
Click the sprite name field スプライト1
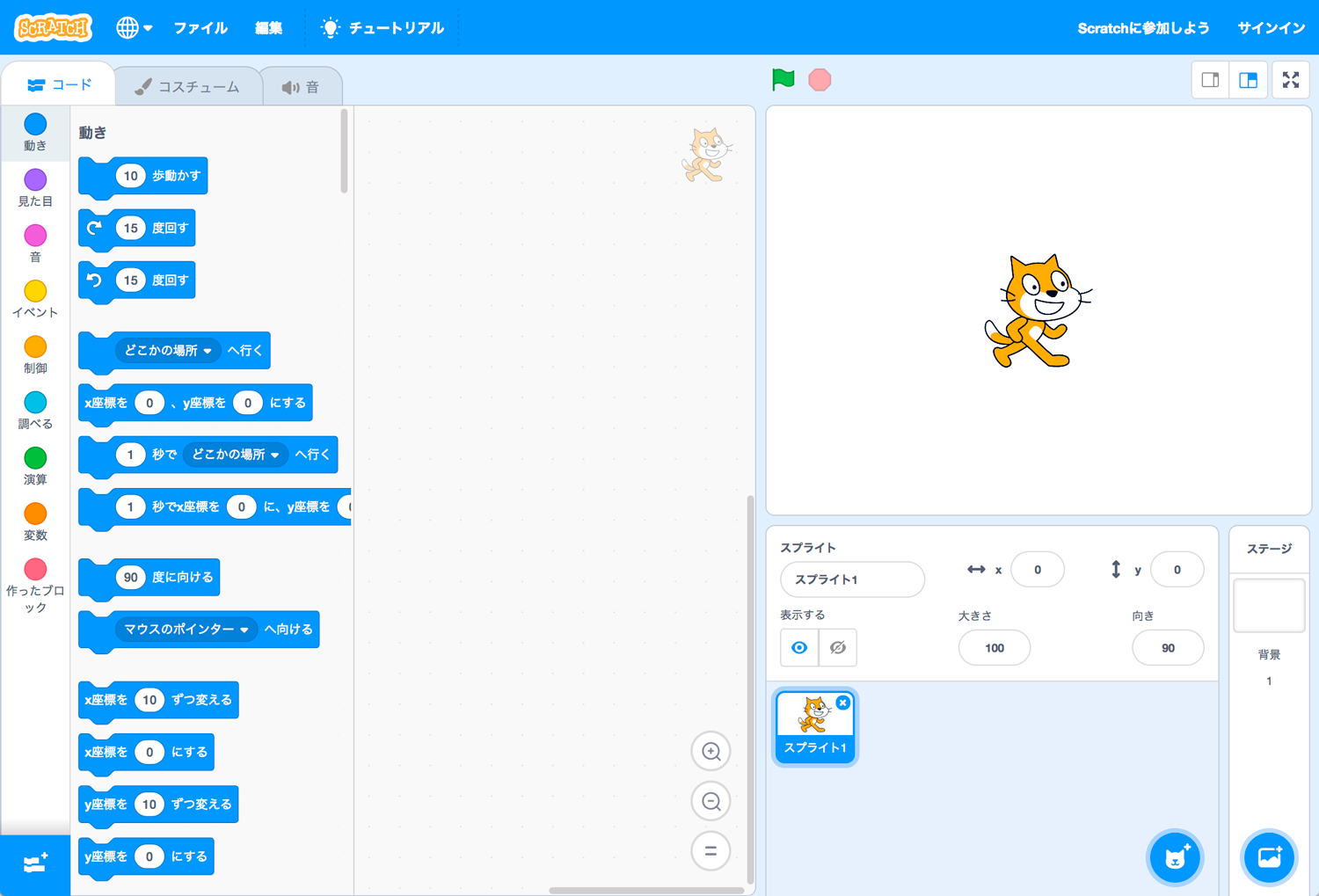[x=852, y=579]
